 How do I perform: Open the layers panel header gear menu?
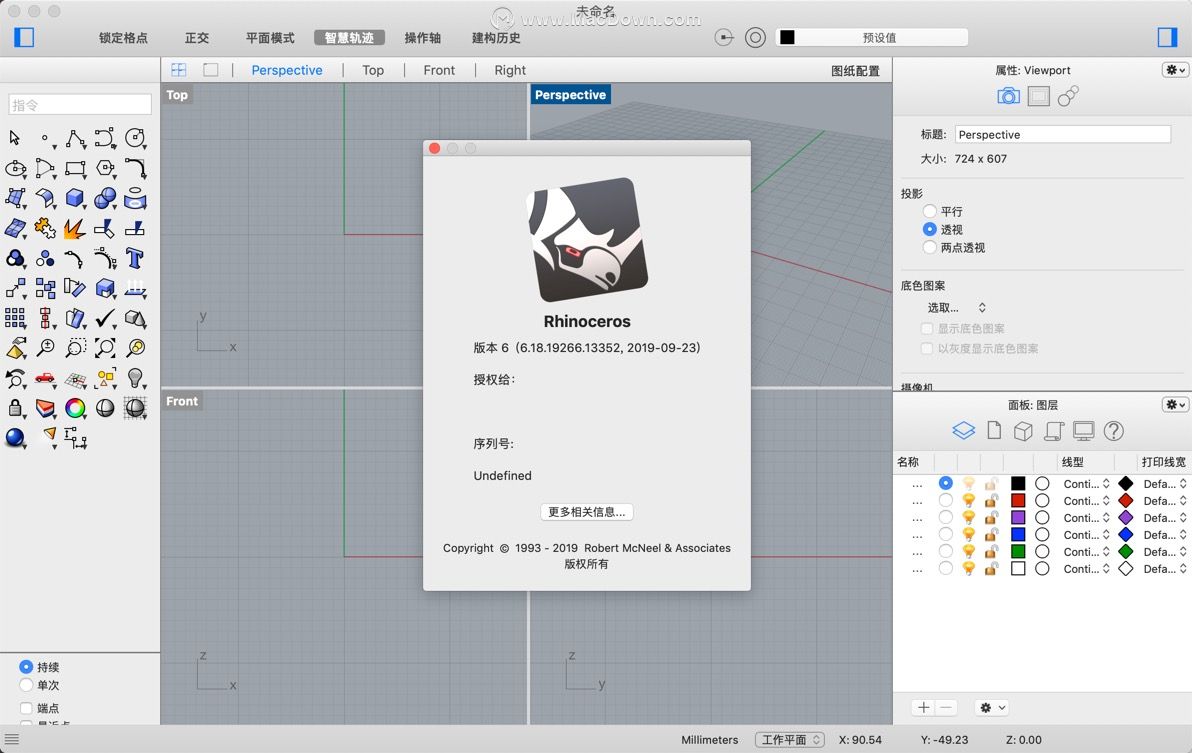[x=1175, y=404]
